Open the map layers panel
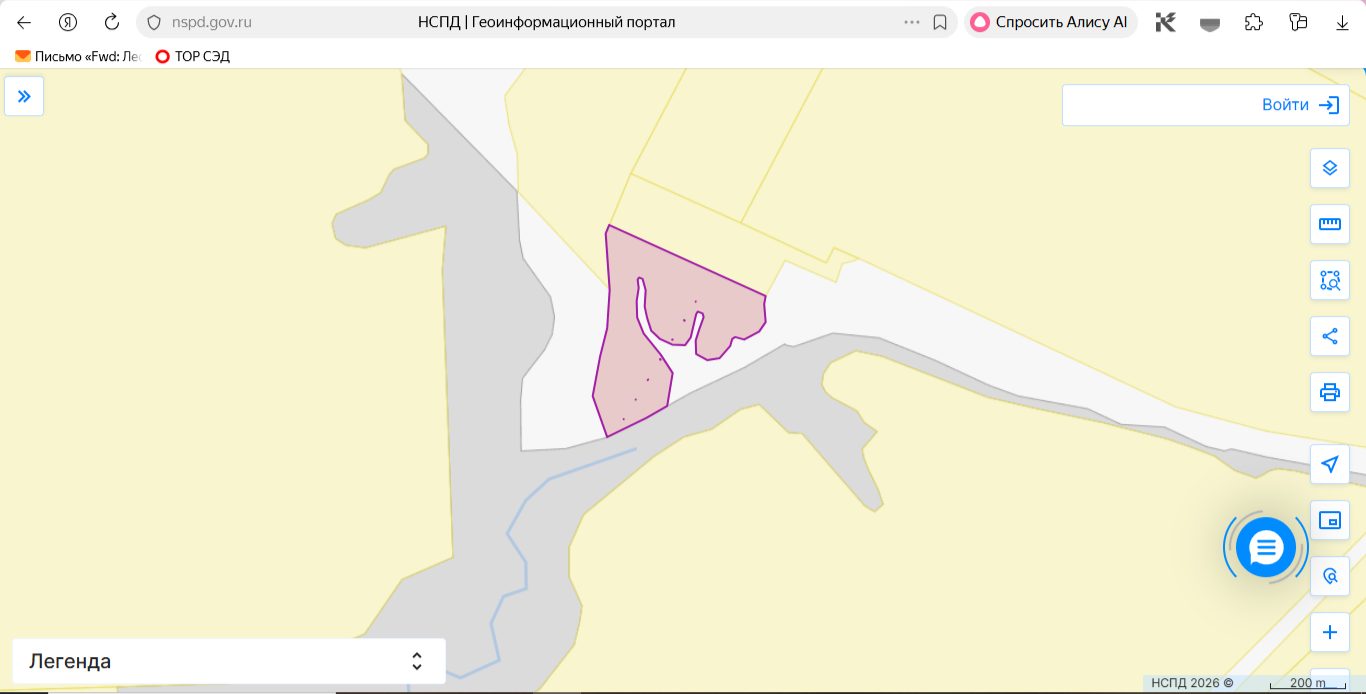The height and width of the screenshot is (694, 1366). pyautogui.click(x=1330, y=168)
